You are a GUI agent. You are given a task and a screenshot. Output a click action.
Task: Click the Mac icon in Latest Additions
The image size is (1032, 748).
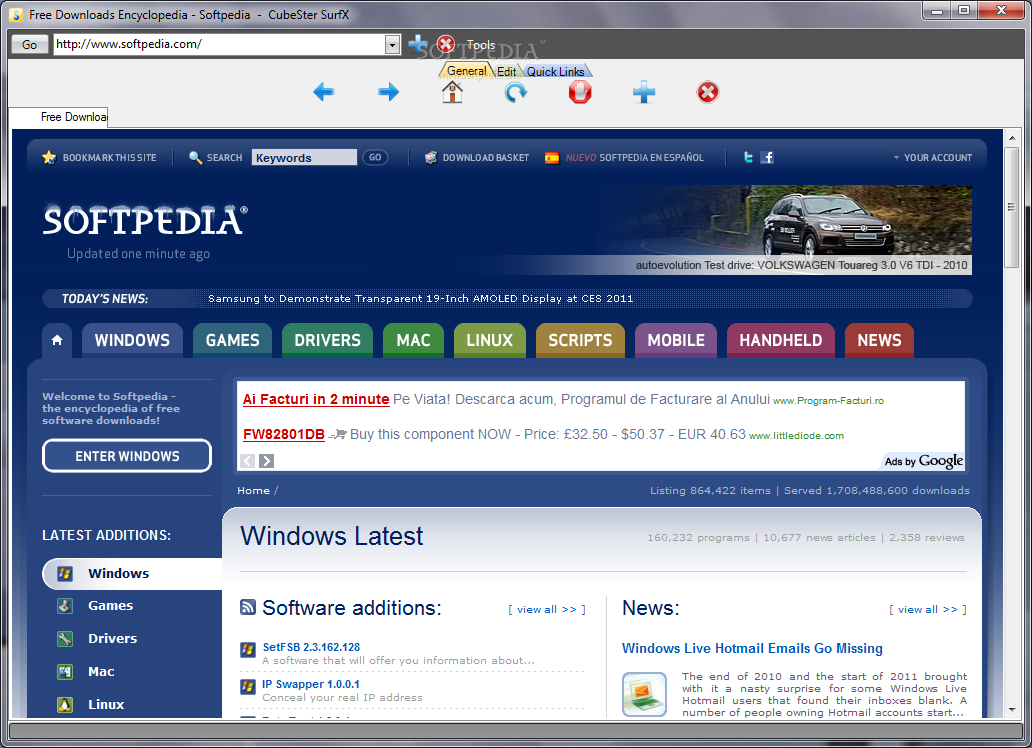(64, 672)
